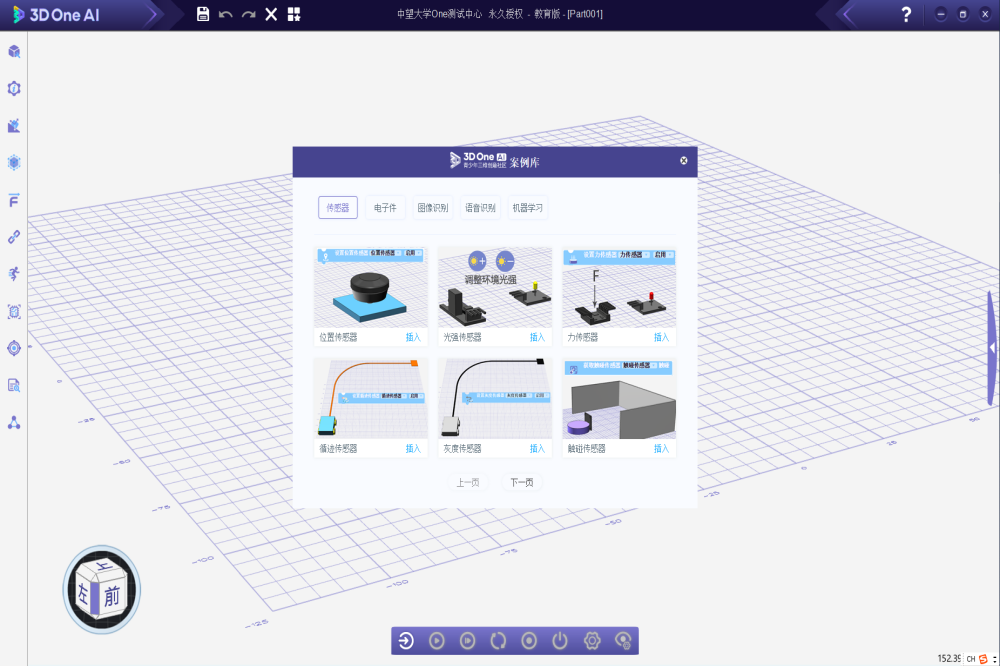Close the 案例库 dialog
The image size is (1000, 666).
pos(684,161)
